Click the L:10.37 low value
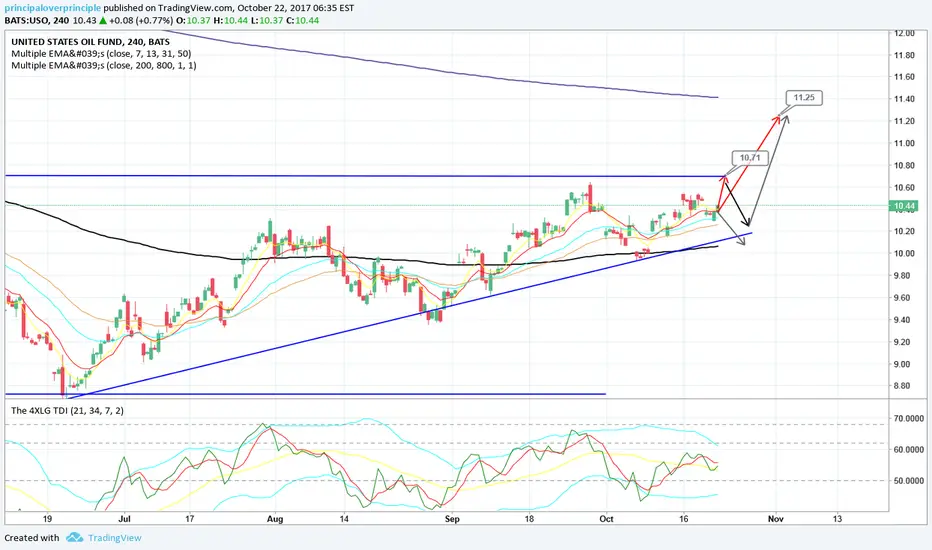 click(267, 21)
